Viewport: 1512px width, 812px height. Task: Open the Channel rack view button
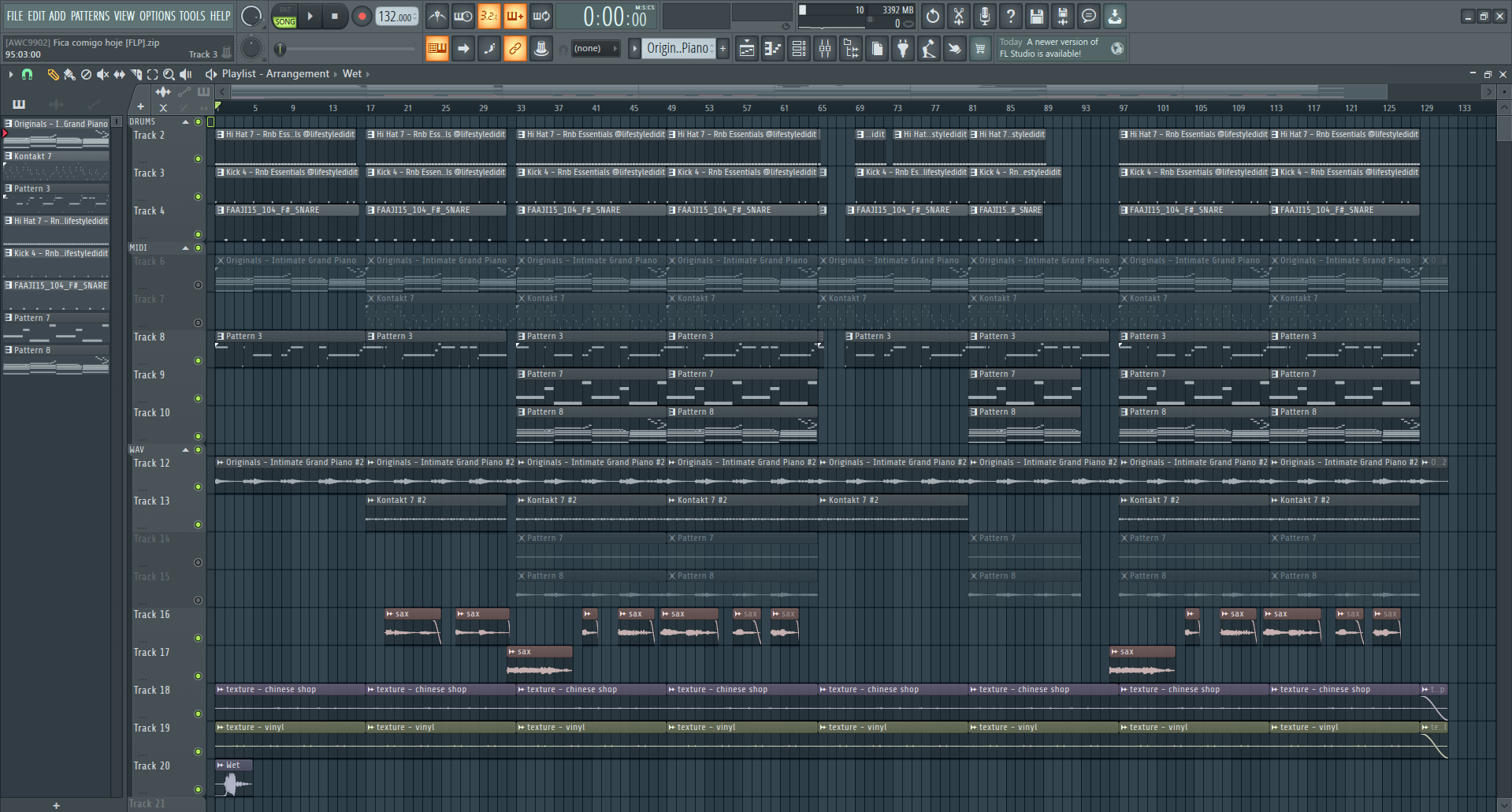[x=799, y=49]
